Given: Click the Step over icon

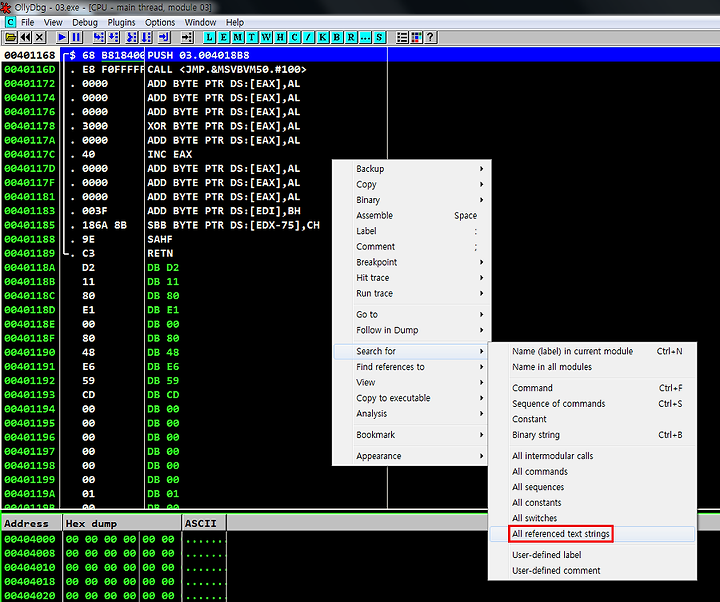Looking at the screenshot, I should tap(113, 37).
